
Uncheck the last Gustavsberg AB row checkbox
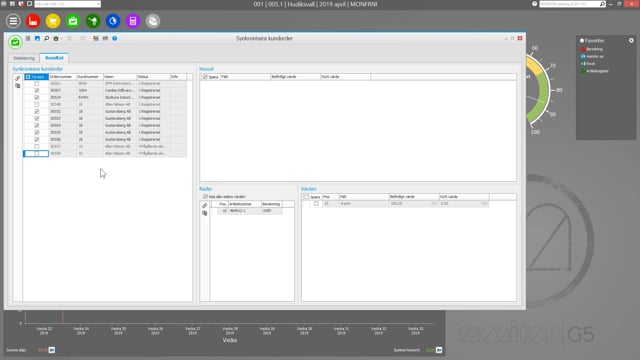[x=37, y=140]
